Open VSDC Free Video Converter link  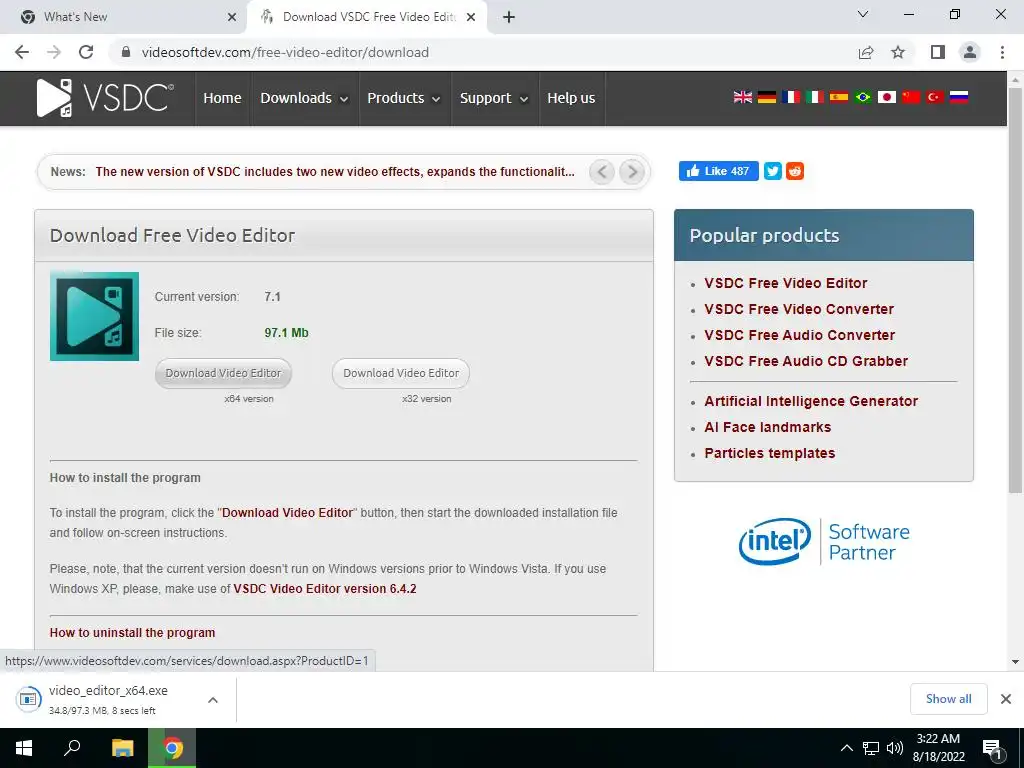[799, 309]
